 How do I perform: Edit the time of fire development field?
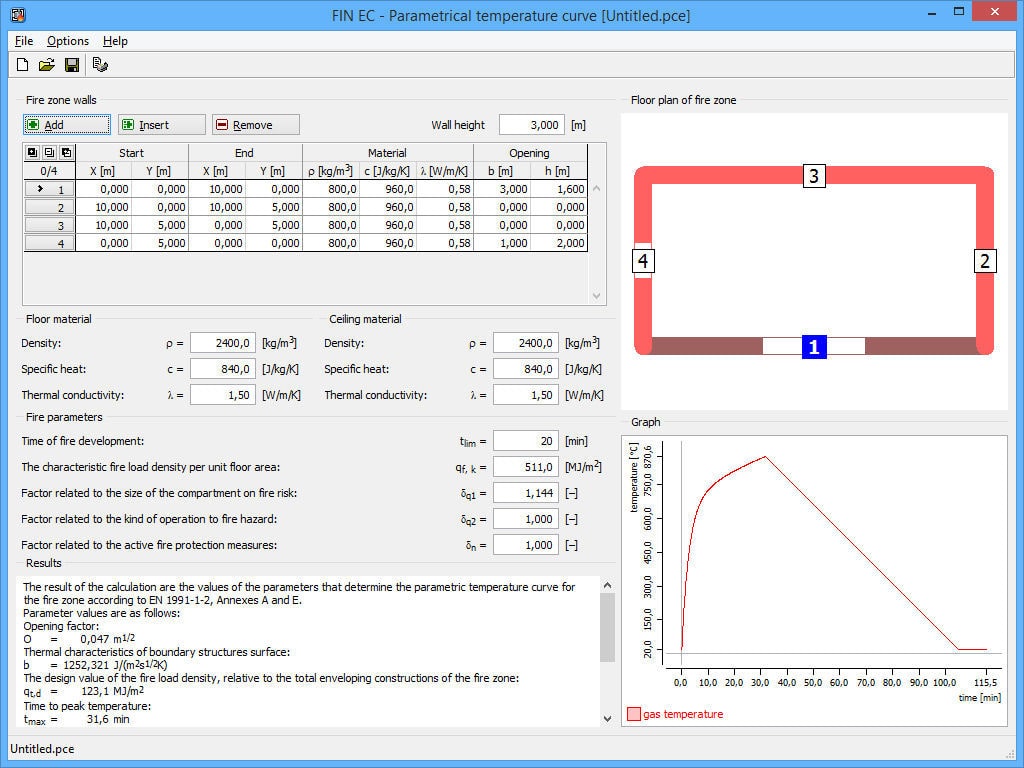pyautogui.click(x=525, y=441)
